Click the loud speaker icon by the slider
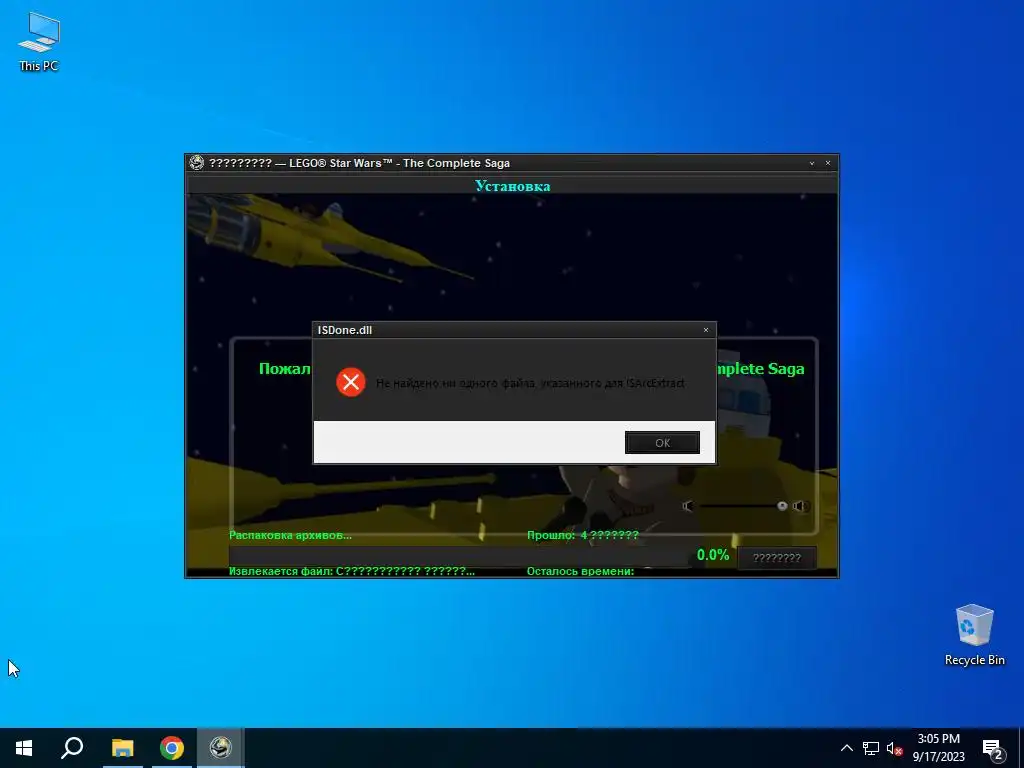The image size is (1024, 768). point(801,506)
